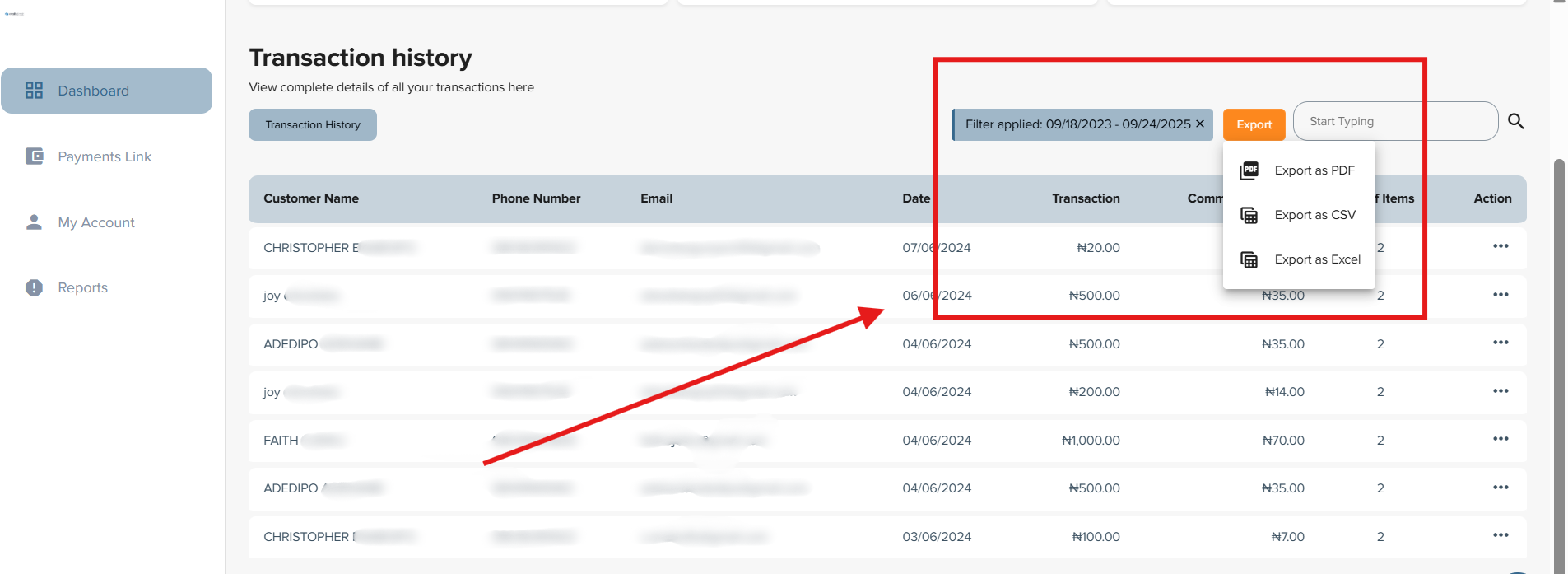This screenshot has height=574, width=1568.
Task: Click the ₦70.00 commission value
Action: (1283, 441)
